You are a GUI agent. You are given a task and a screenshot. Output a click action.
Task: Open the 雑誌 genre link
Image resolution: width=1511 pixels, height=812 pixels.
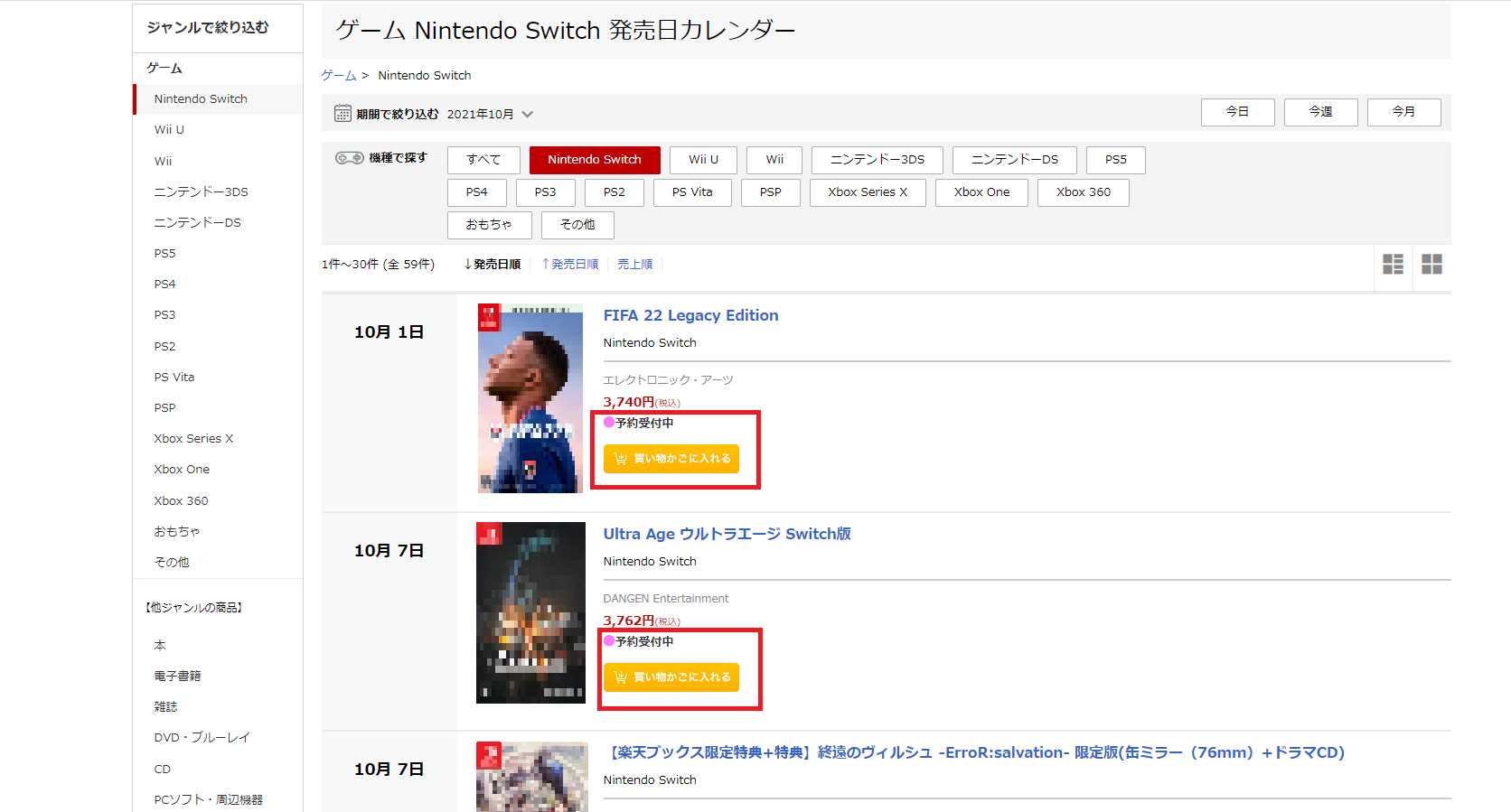165,707
